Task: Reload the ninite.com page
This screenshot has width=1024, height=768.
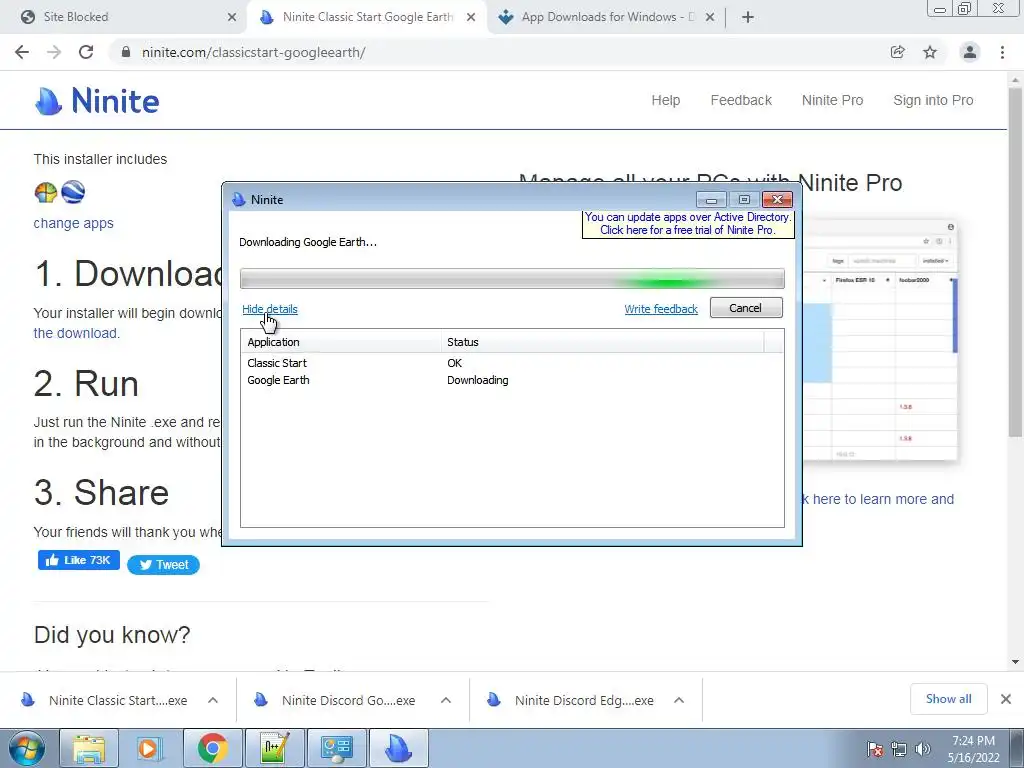Action: click(86, 52)
